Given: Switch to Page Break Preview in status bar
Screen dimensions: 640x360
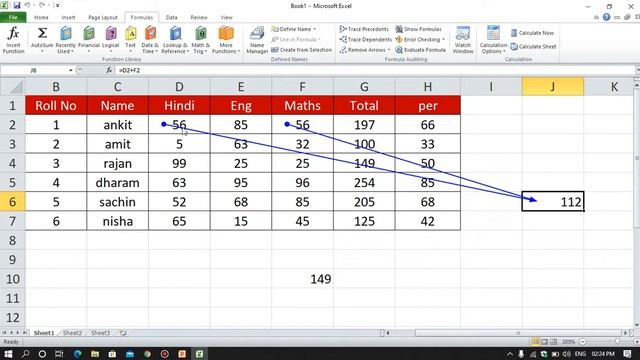Looking at the screenshot, I should (x=553, y=341).
